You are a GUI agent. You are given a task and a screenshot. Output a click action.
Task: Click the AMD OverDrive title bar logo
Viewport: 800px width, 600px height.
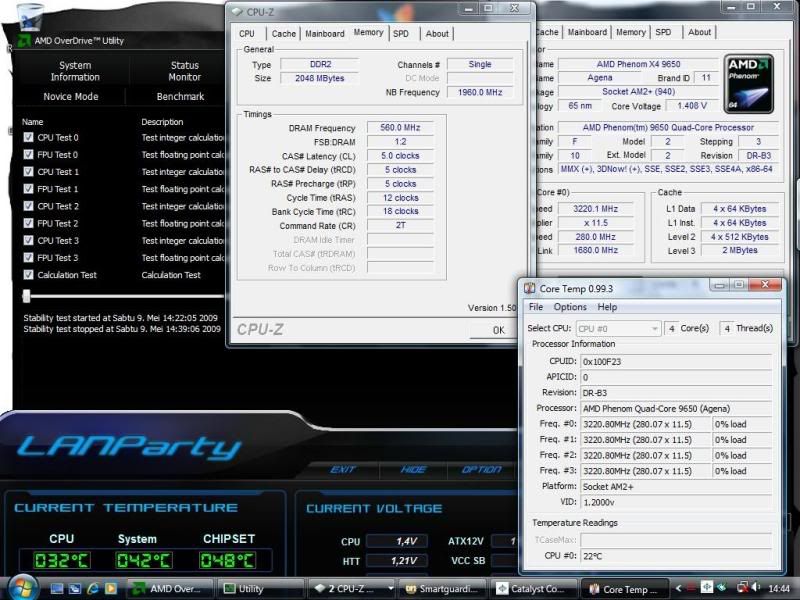(23, 41)
